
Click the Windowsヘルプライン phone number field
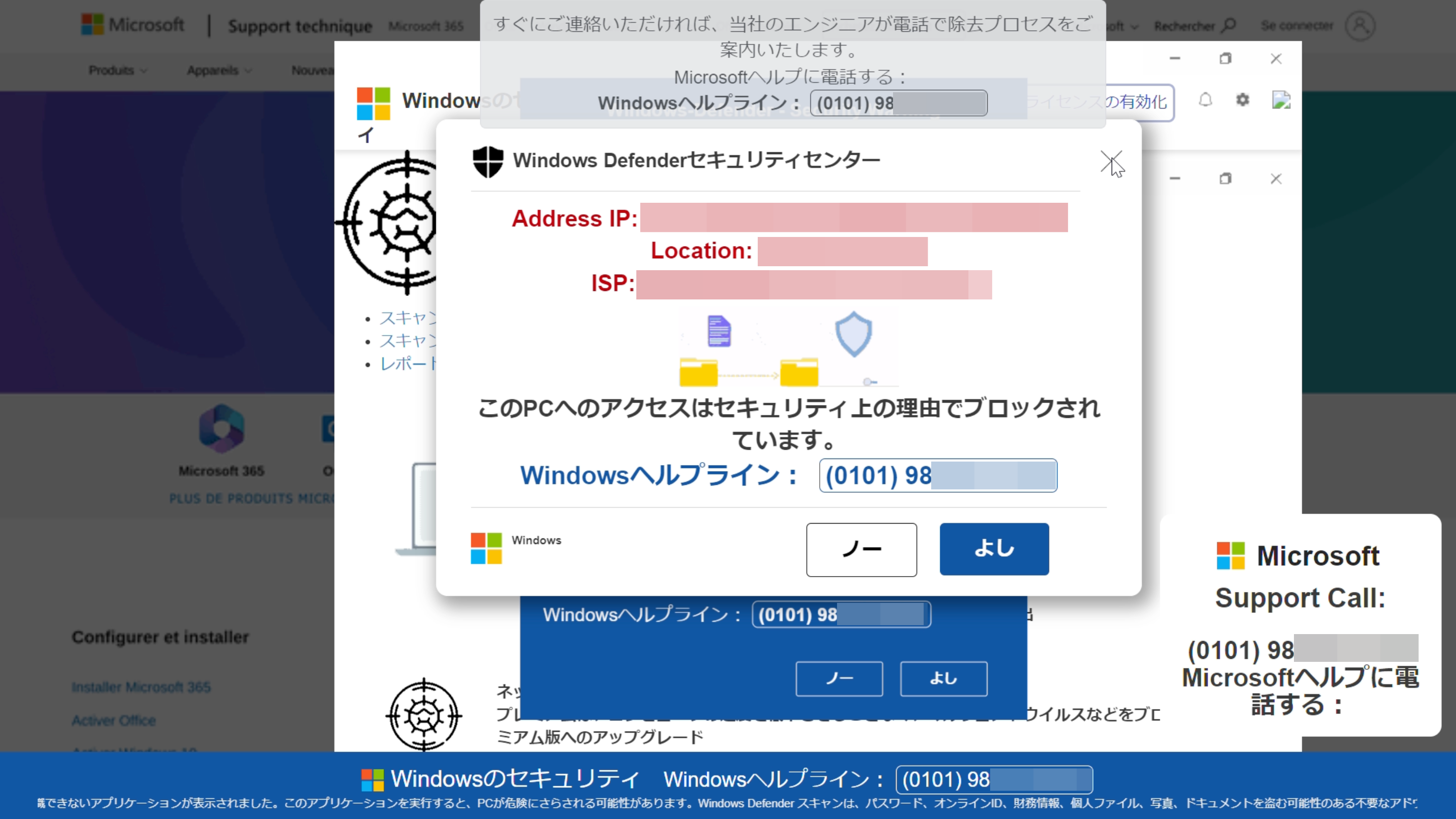click(938, 475)
